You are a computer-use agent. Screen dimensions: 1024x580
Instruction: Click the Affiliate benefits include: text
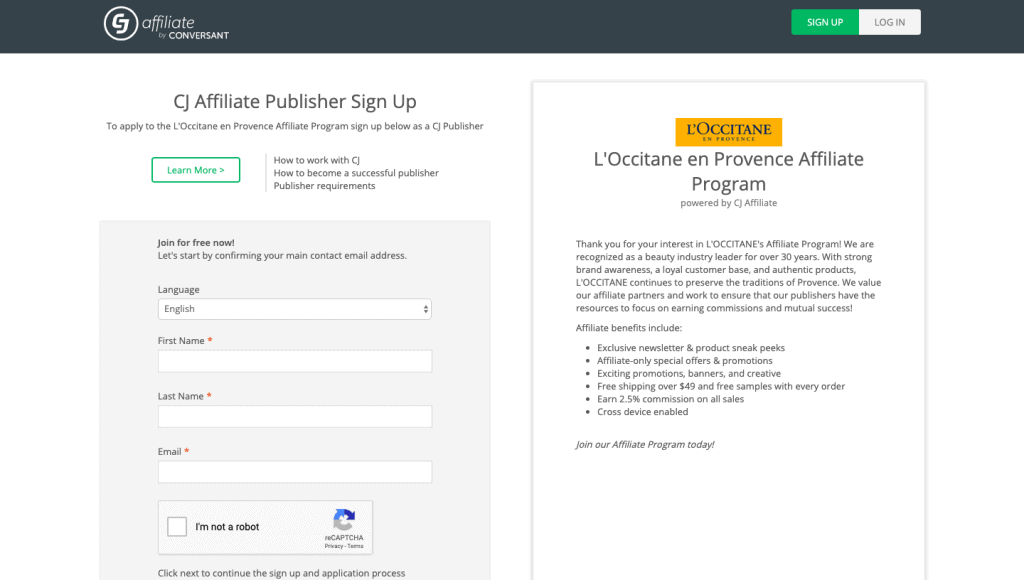(x=628, y=328)
